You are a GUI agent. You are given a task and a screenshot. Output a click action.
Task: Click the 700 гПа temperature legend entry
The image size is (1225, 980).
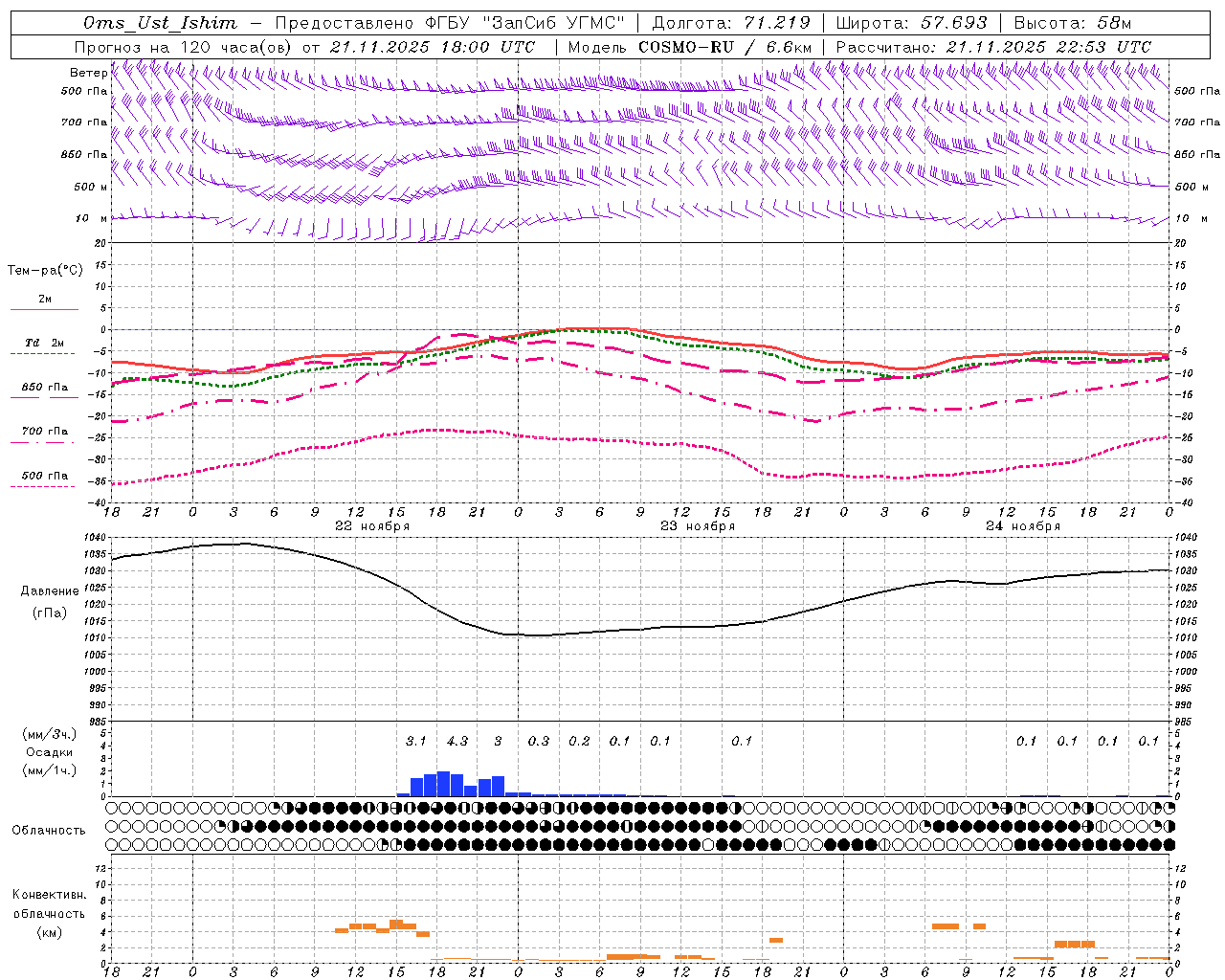pos(44,431)
